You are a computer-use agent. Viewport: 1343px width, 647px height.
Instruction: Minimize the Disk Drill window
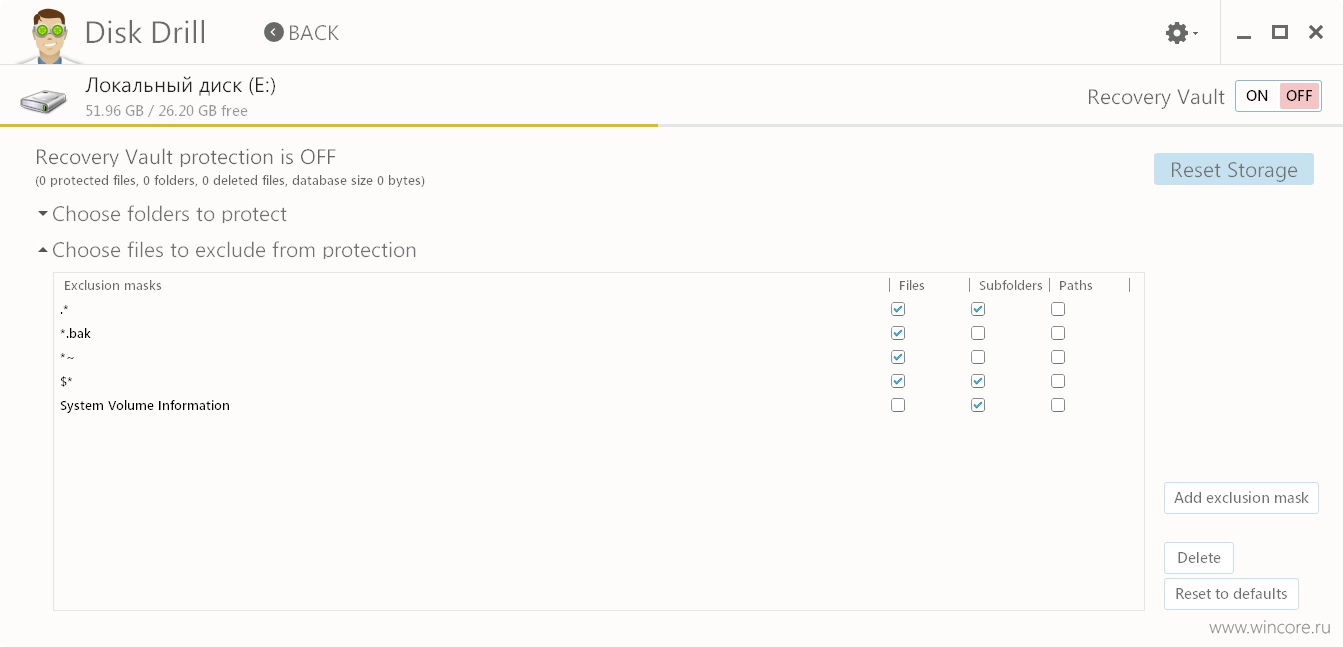1243,35
